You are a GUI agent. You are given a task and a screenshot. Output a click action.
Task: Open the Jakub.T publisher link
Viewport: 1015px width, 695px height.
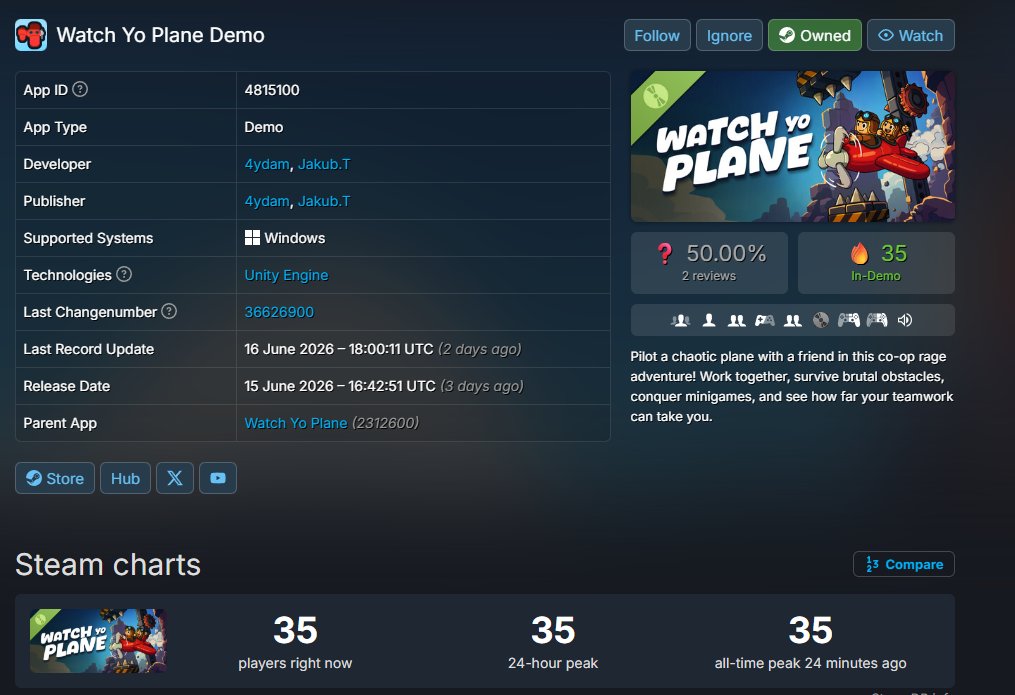[x=324, y=201]
